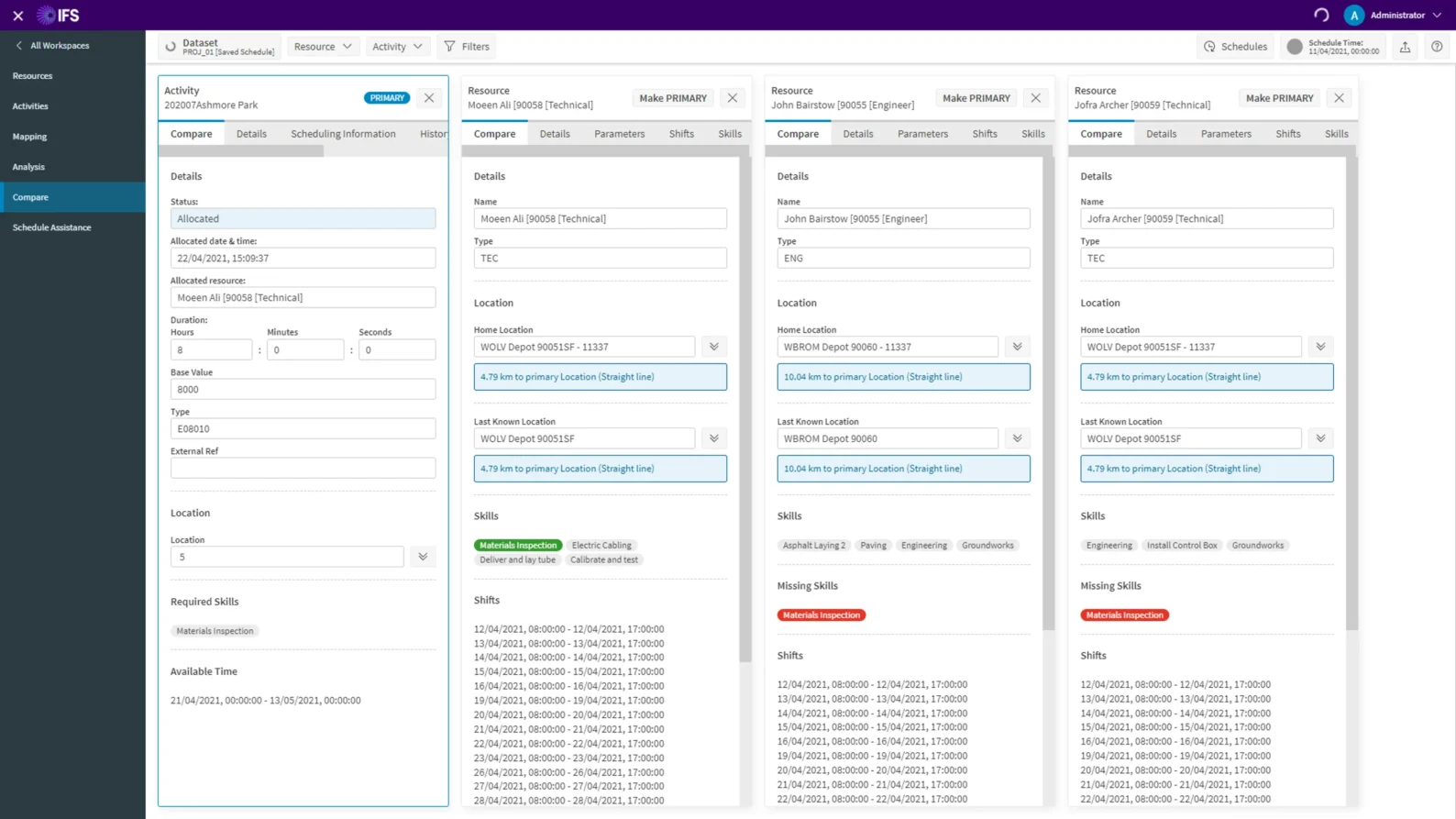
Task: Open the Activity dropdown in the toolbar
Action: click(397, 47)
